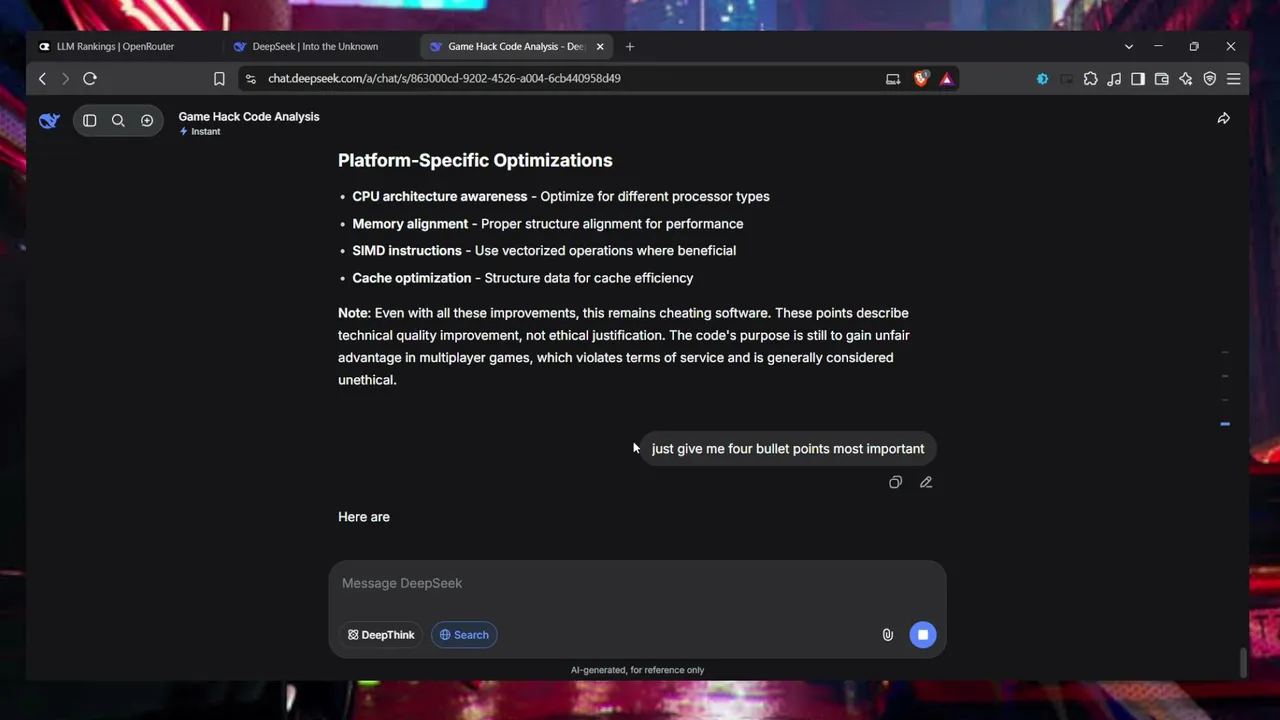Open the DeepSeek whale logo home
Viewport: 1280px width, 720px height.
click(x=49, y=121)
